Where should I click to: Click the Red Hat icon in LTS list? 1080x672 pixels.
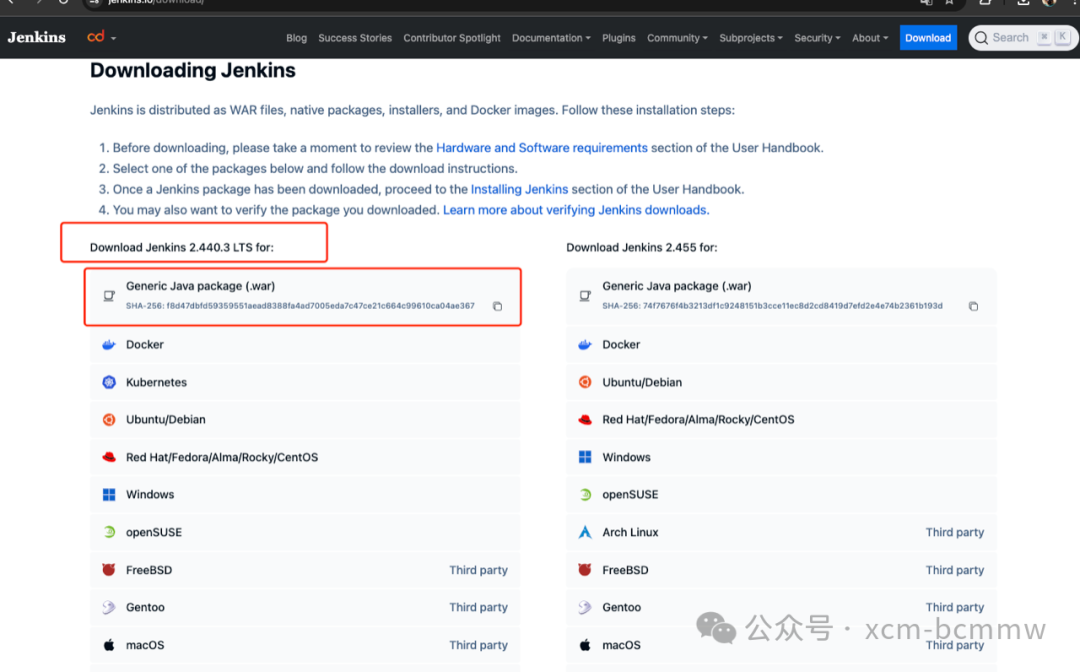(109, 457)
